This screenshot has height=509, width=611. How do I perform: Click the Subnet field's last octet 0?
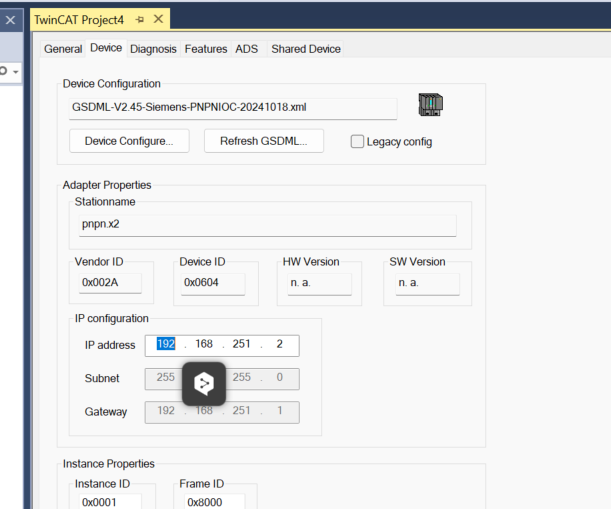279,377
